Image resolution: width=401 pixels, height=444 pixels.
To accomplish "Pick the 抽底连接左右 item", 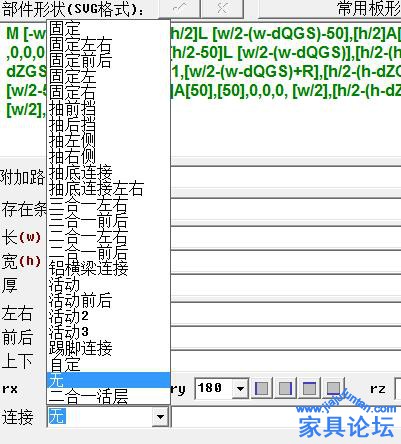I will [x=108, y=188].
